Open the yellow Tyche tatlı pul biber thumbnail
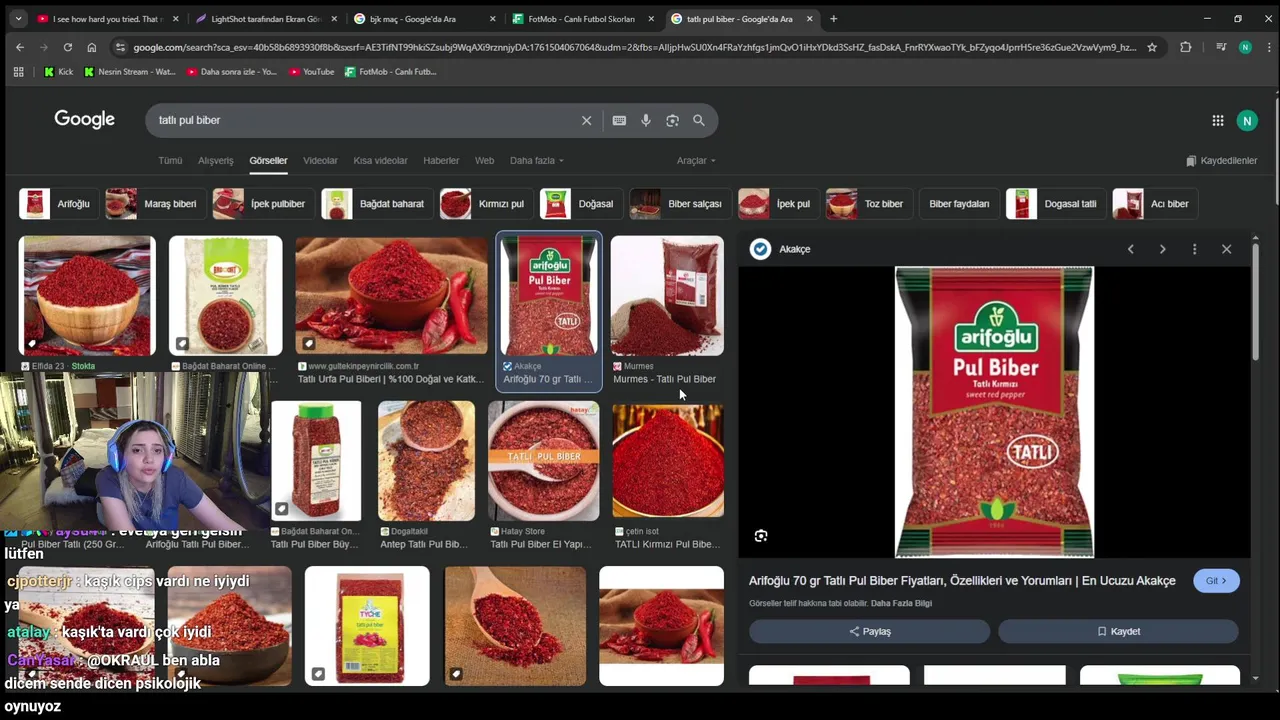 [x=367, y=626]
